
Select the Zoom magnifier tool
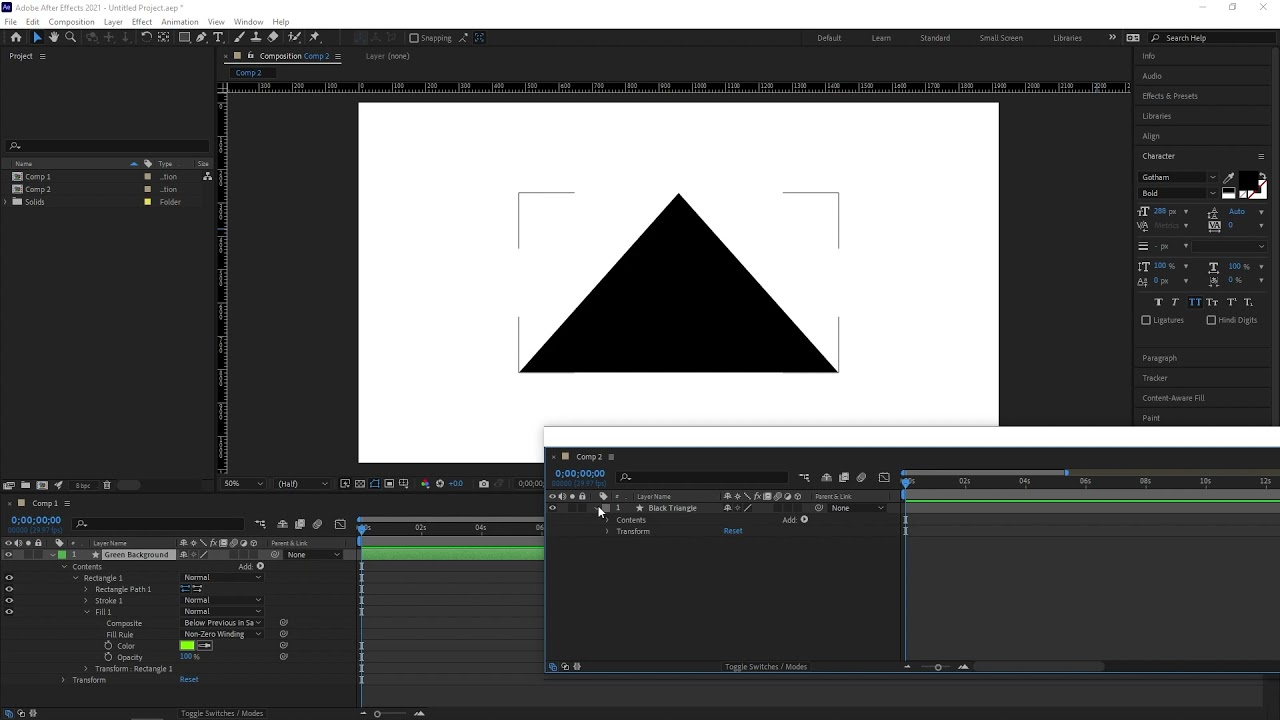70,37
